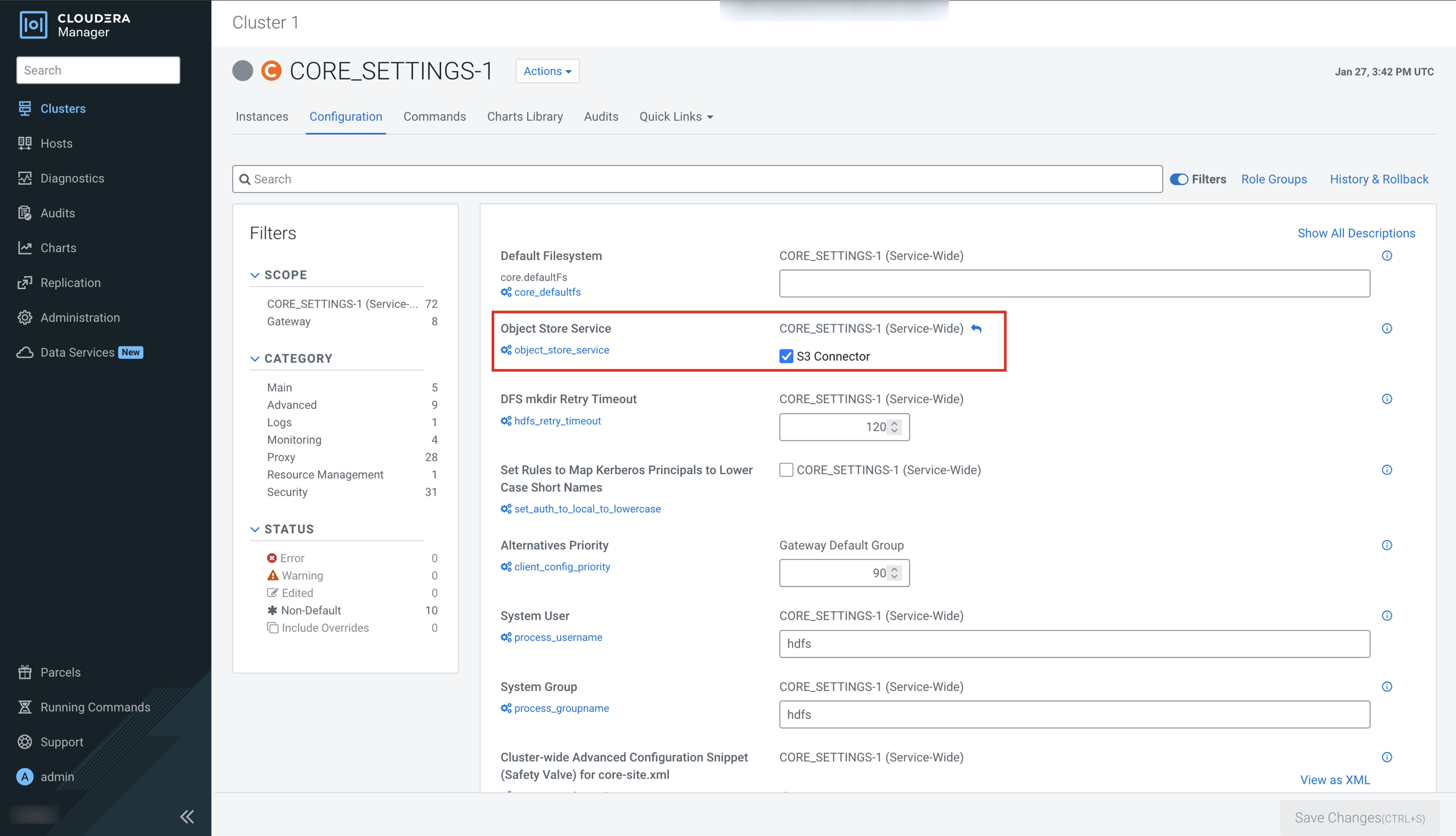This screenshot has width=1456, height=836.
Task: Click the Cloudera Manager logo icon
Action: click(33, 24)
